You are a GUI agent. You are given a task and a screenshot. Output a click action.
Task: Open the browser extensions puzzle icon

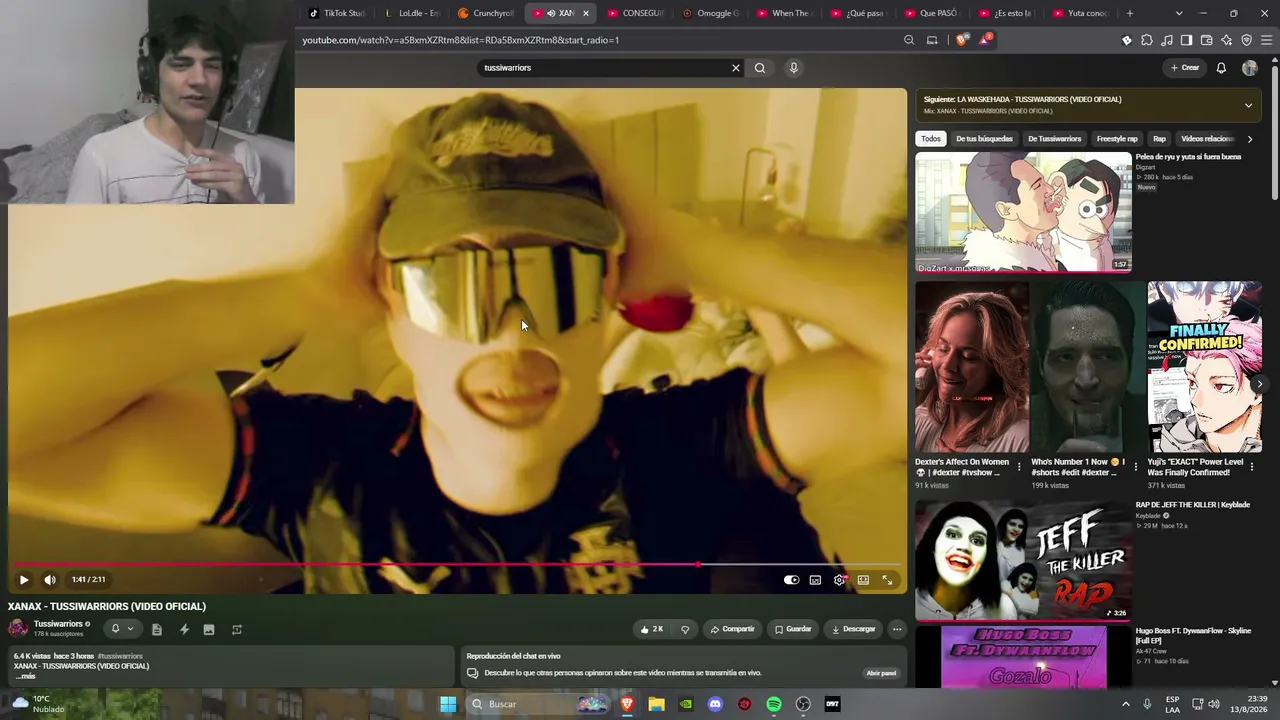coord(1147,40)
